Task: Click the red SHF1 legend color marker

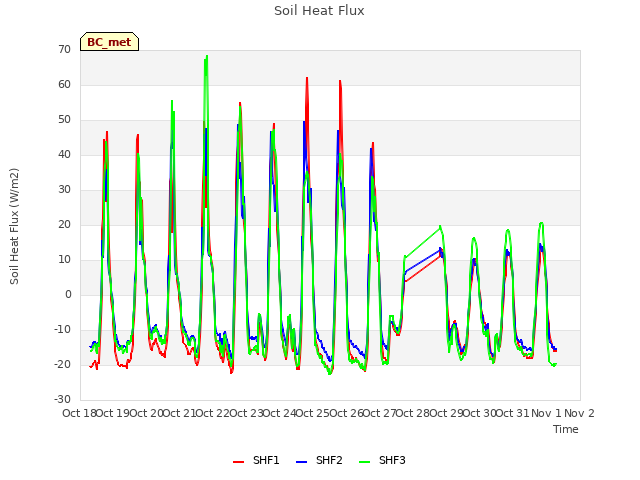Action: click(238, 462)
